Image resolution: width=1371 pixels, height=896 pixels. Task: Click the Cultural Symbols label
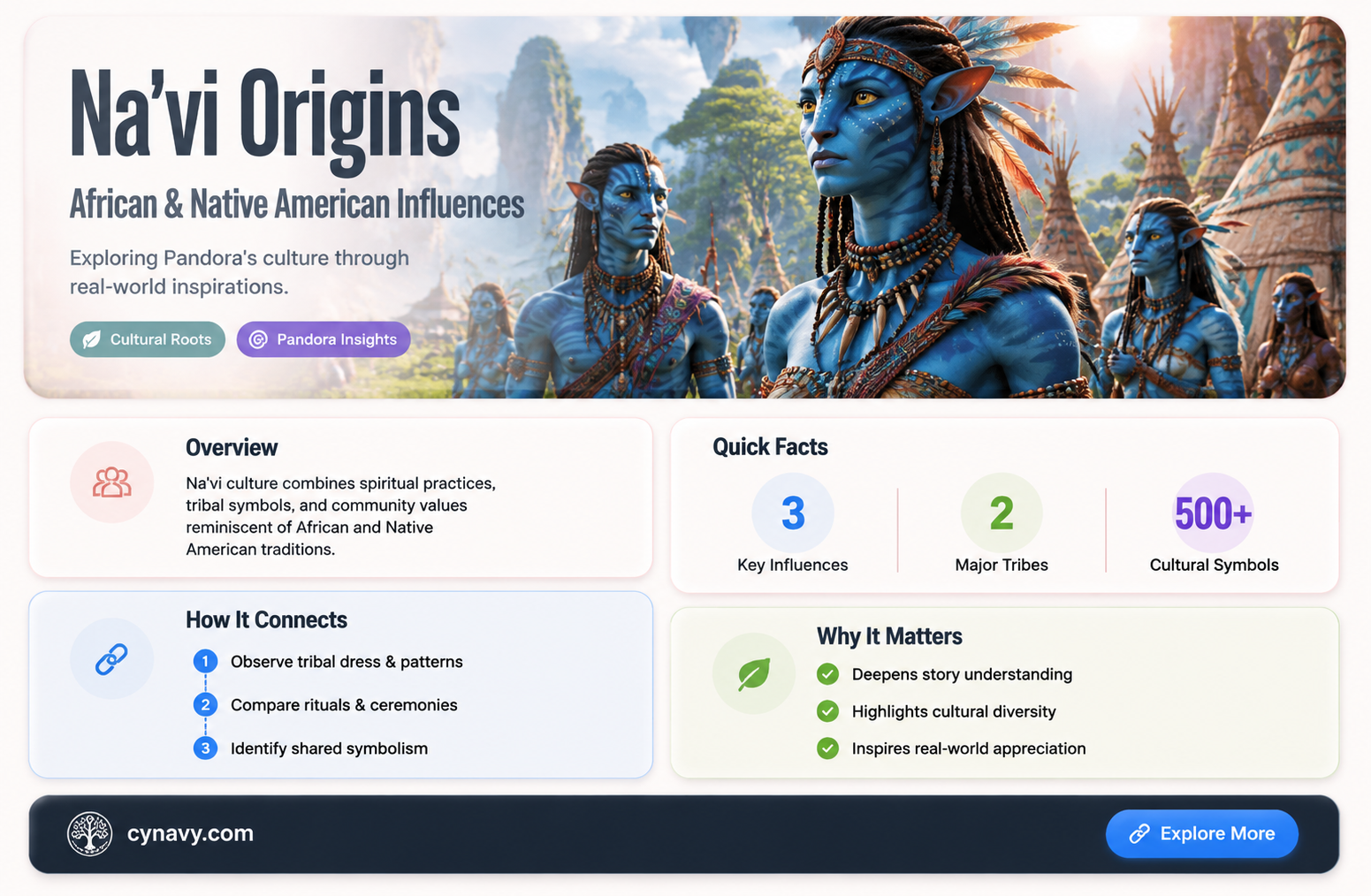1214,565
